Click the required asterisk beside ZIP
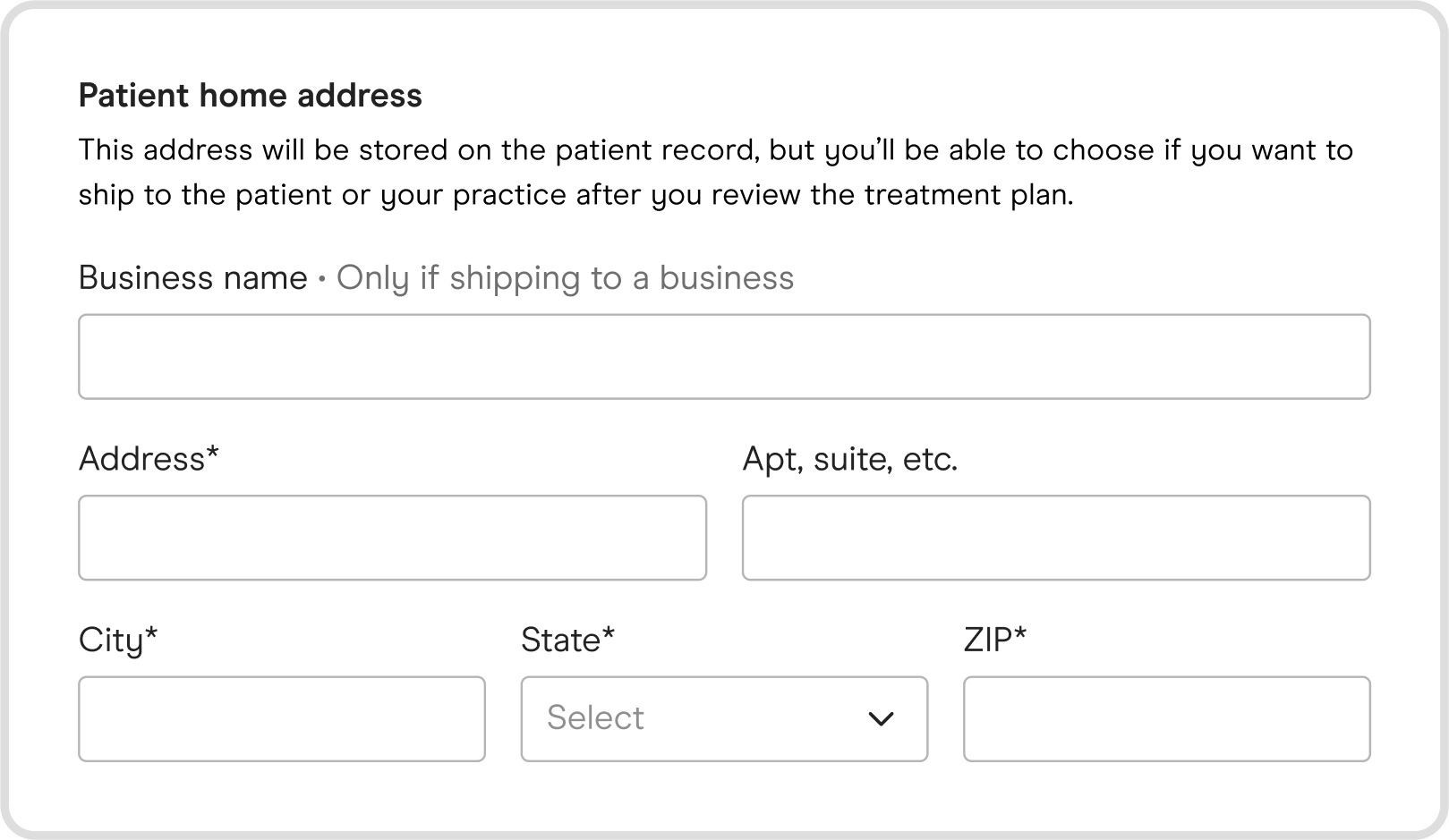Screen dimensions: 1449x840 (x=1020, y=635)
